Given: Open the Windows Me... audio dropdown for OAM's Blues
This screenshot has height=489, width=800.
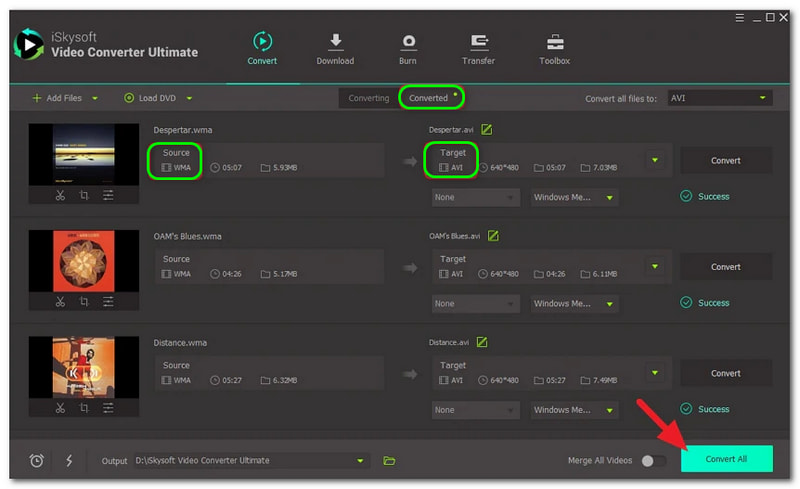Looking at the screenshot, I should 574,304.
